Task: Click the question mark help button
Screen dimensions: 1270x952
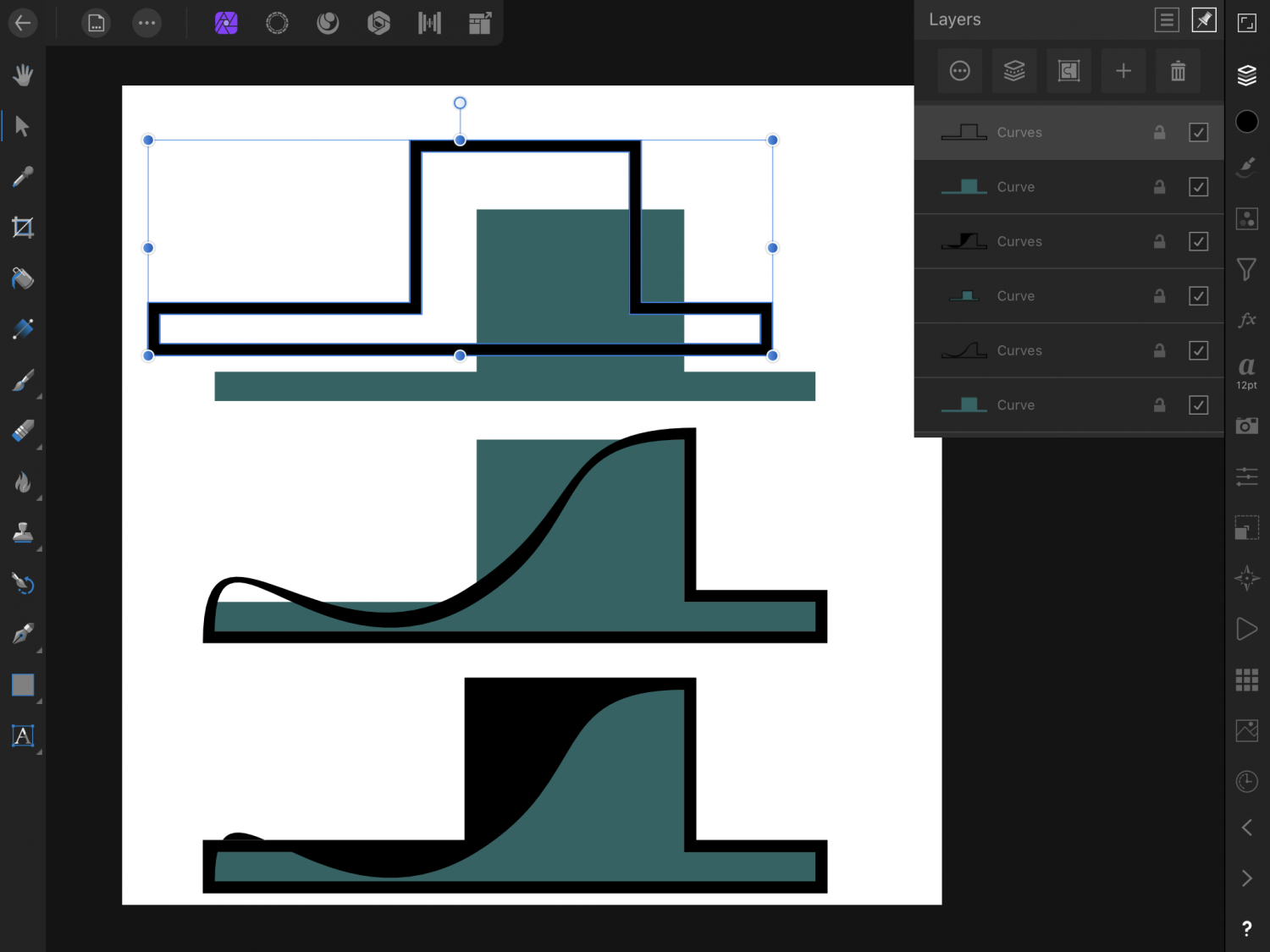Action: pos(1246,928)
